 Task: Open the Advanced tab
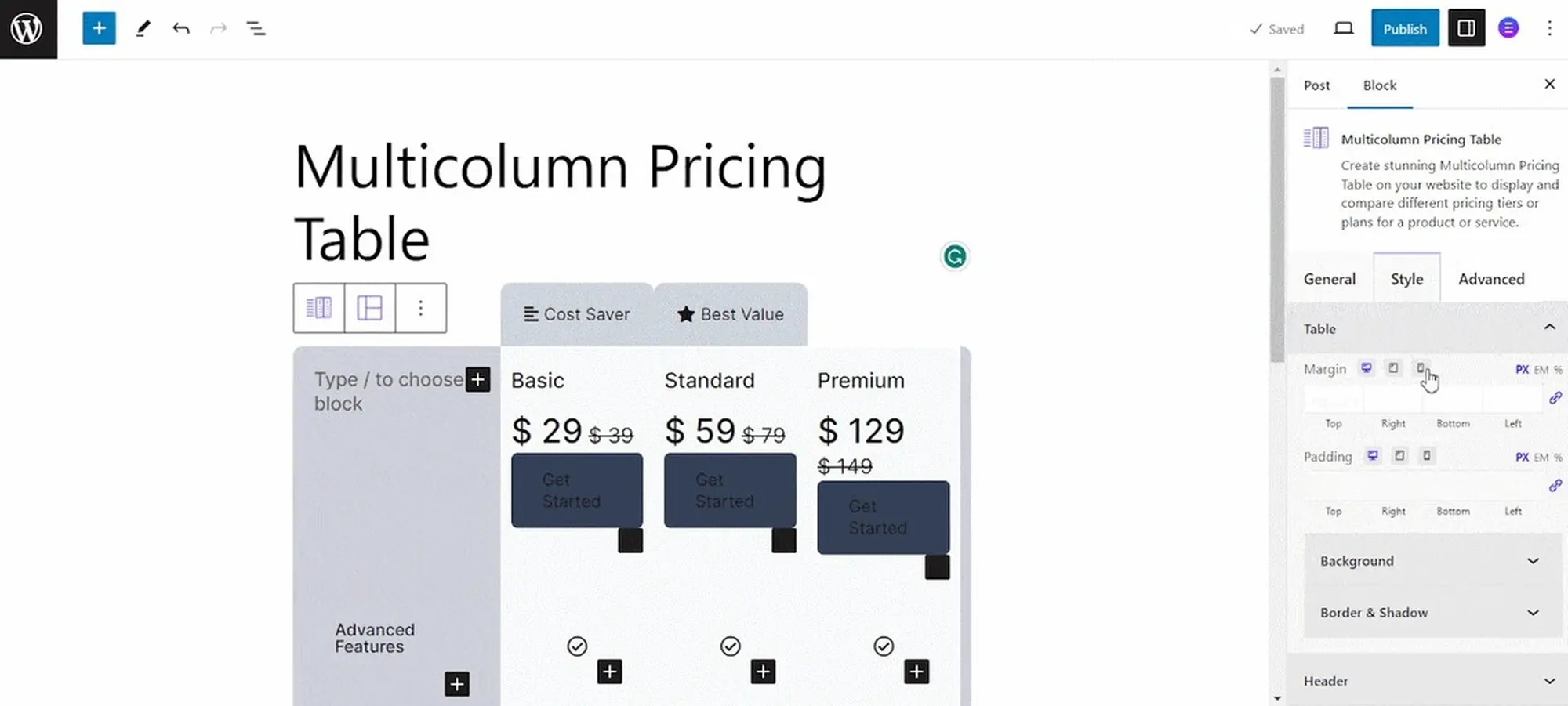[1491, 279]
